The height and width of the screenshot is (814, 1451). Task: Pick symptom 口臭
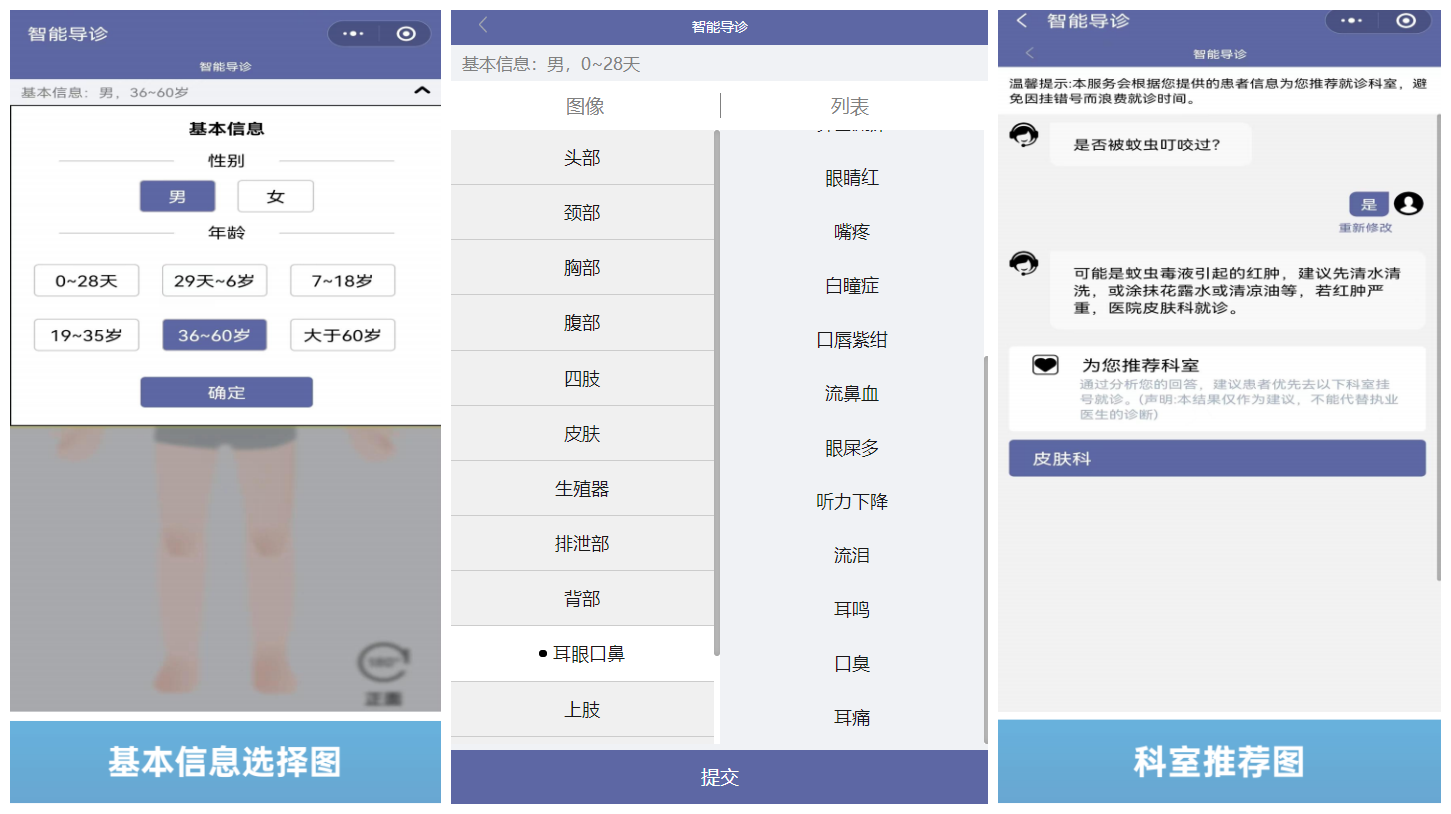click(852, 664)
